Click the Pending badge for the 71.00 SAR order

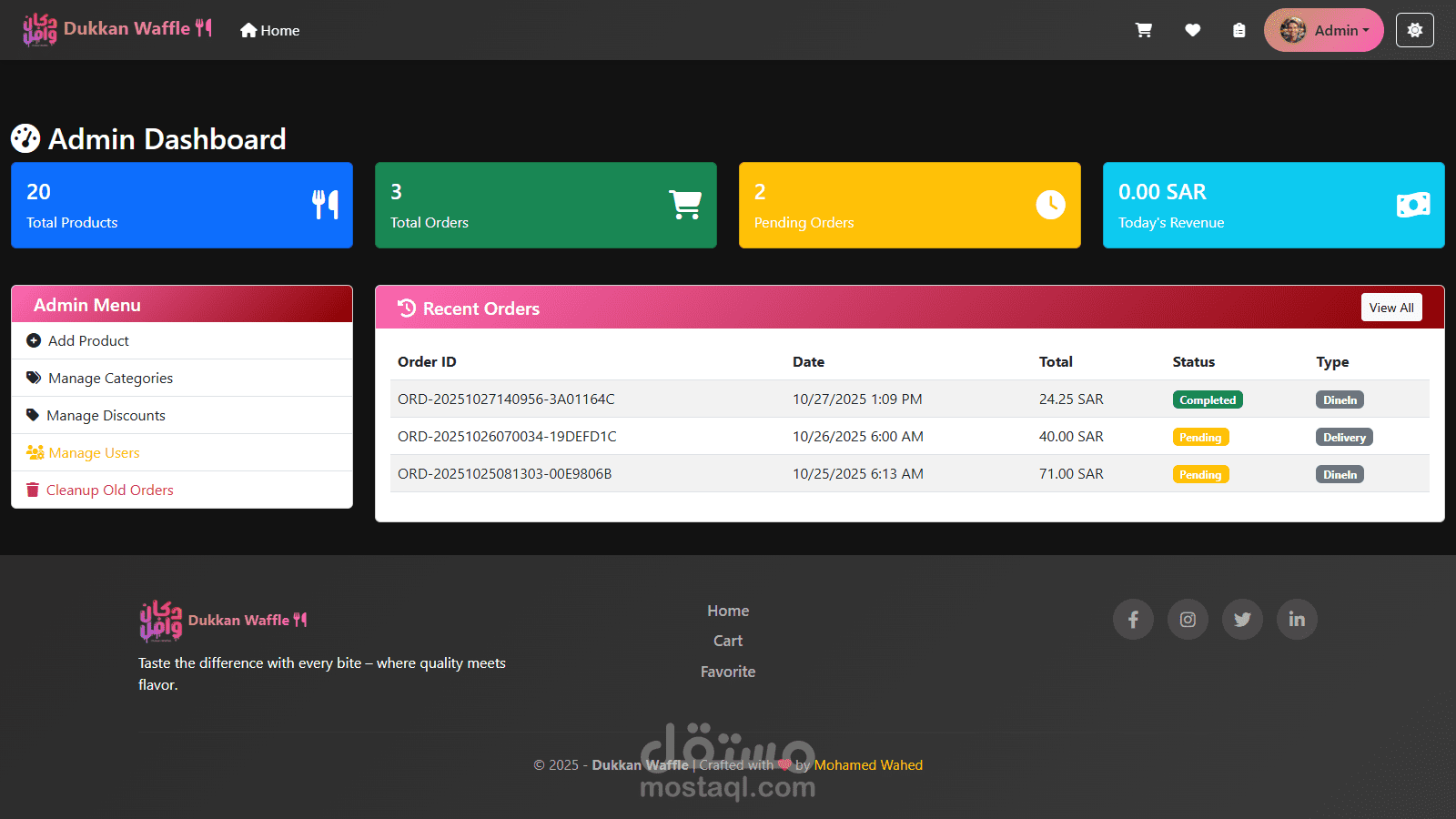point(1200,474)
